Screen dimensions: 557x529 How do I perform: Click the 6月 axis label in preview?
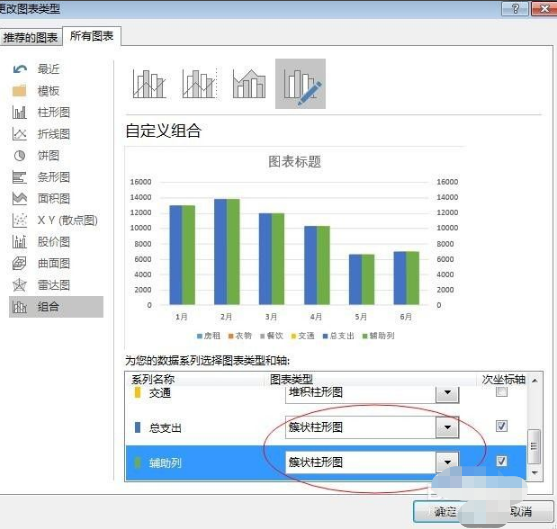(x=406, y=317)
